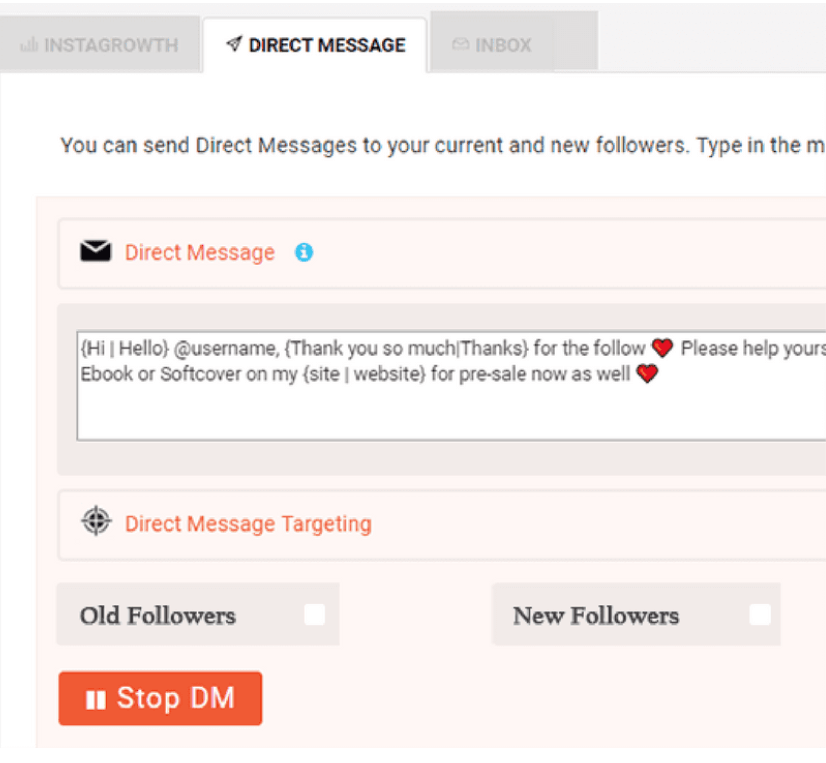Click the black envelope icon beside Direct Message

[96, 252]
